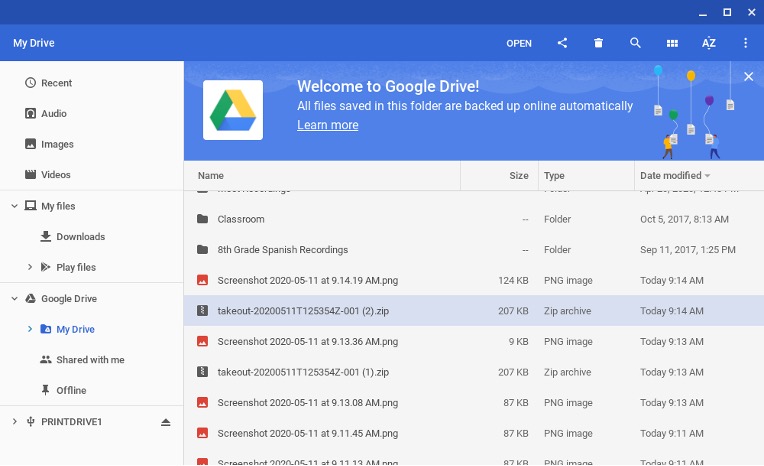This screenshot has width=764, height=466.
Task: Click the OPEN button
Action: [519, 43]
